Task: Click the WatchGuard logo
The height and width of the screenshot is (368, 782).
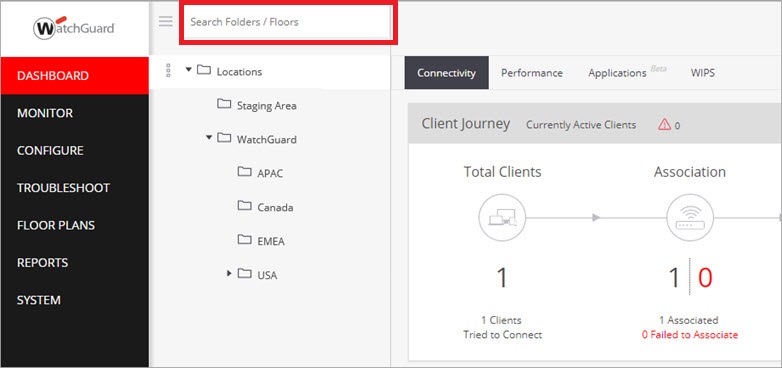Action: coord(74,28)
